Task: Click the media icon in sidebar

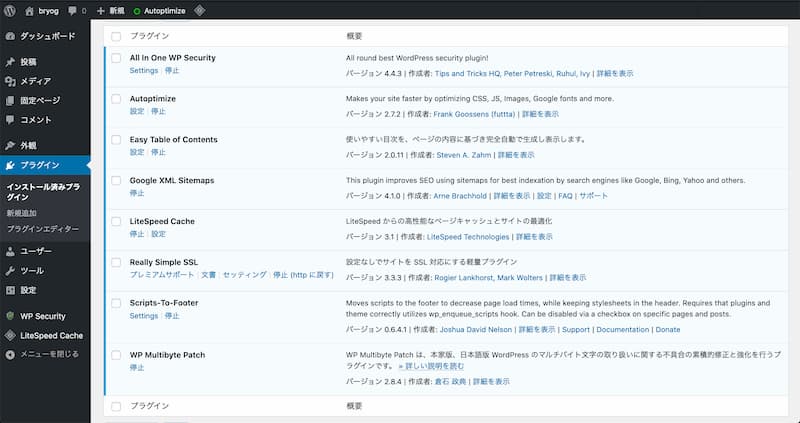Action: point(10,81)
